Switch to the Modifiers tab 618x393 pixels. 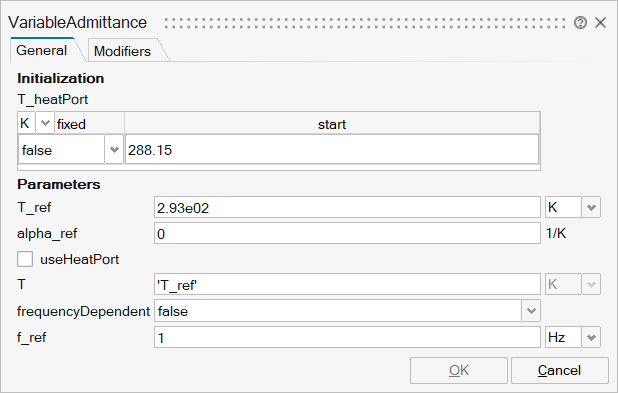122,51
